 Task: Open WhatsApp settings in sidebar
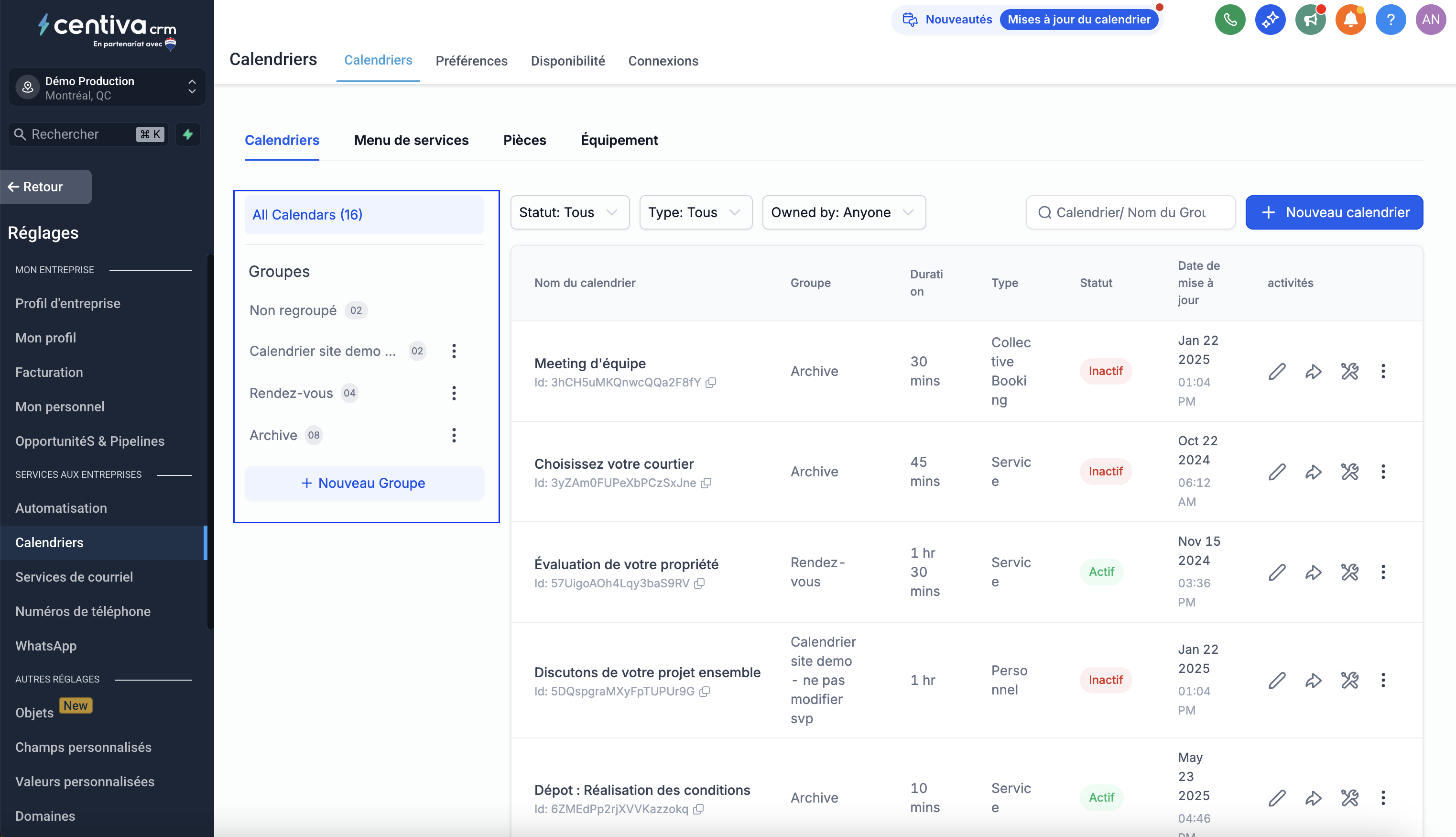pyautogui.click(x=46, y=646)
